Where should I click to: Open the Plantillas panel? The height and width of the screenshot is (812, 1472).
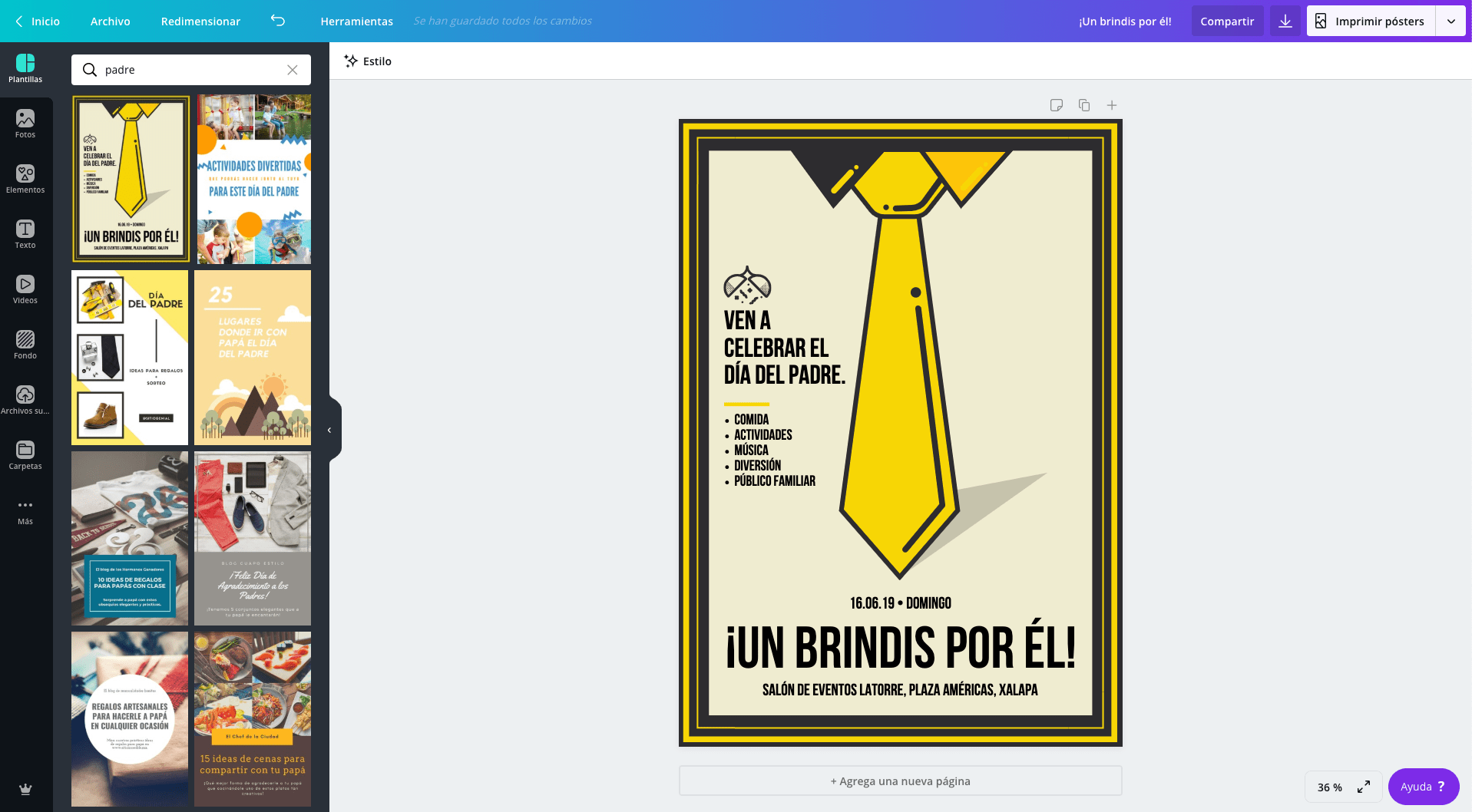coord(25,69)
